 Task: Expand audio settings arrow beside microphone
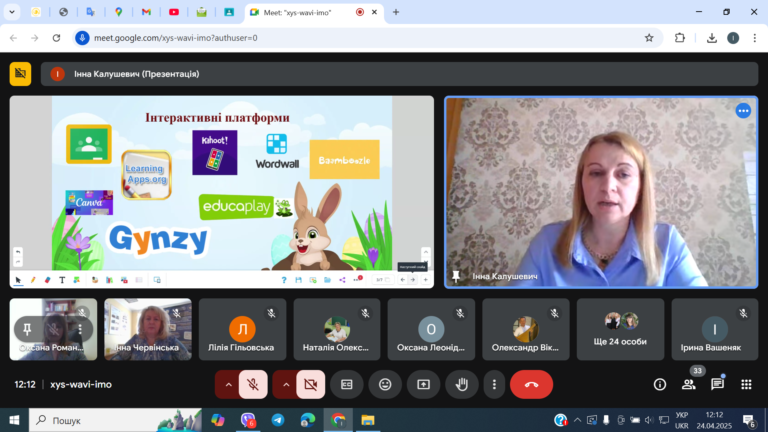pyautogui.click(x=228, y=384)
